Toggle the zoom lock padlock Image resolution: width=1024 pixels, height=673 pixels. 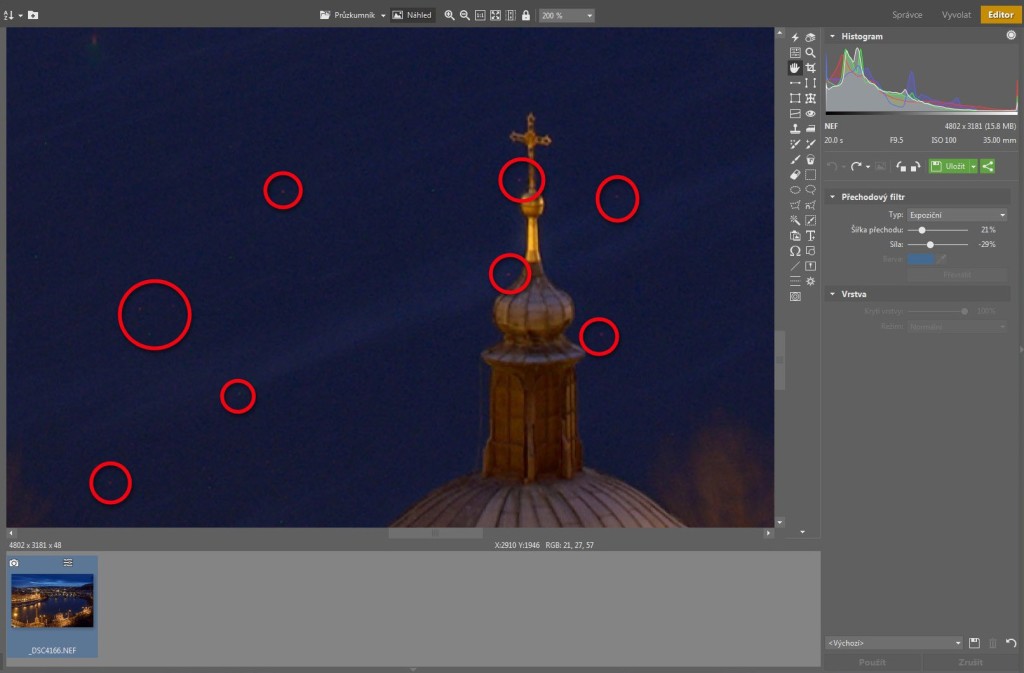(x=526, y=15)
